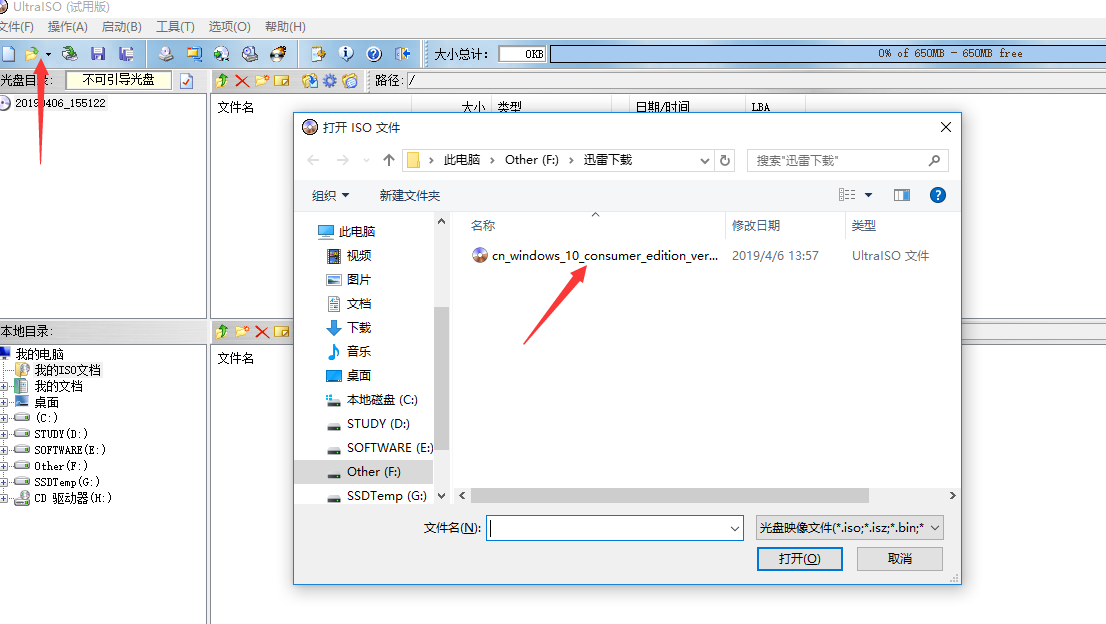This screenshot has width=1106, height=624.
Task: Click the boot property checkmark icon
Action: coord(186,81)
